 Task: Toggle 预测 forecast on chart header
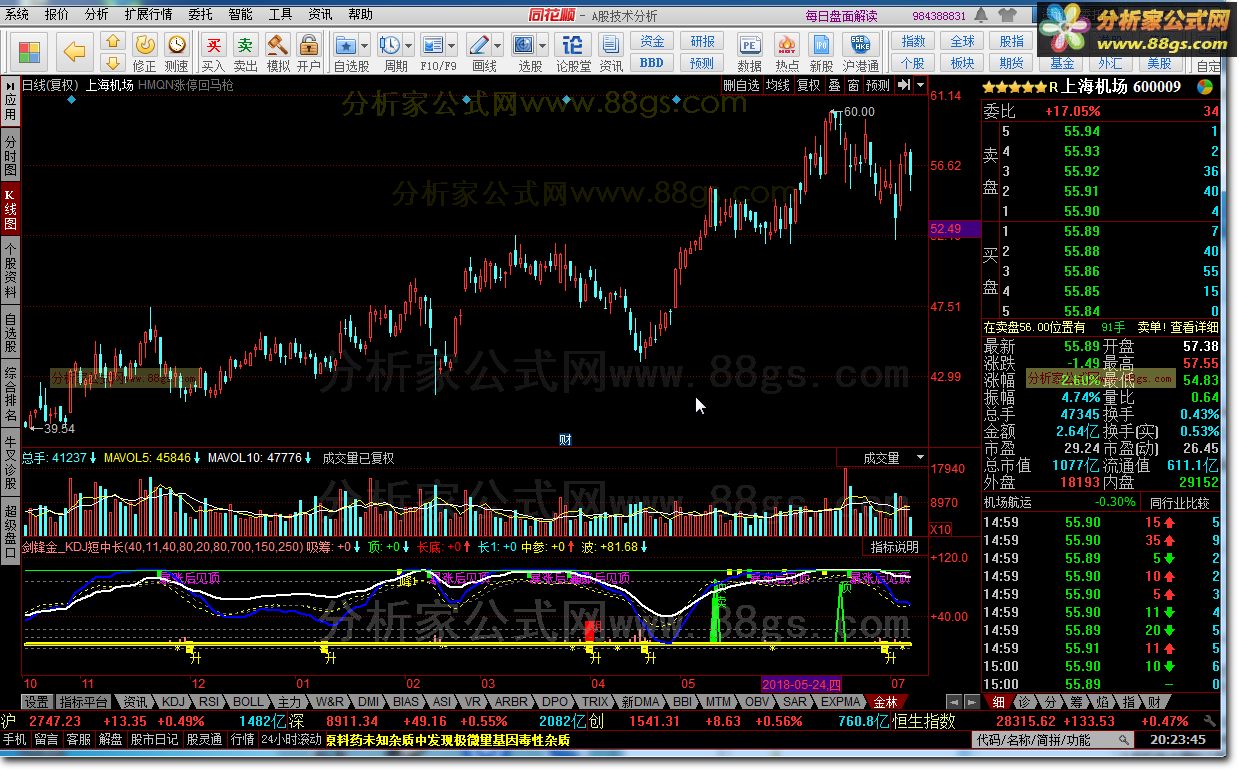(877, 86)
